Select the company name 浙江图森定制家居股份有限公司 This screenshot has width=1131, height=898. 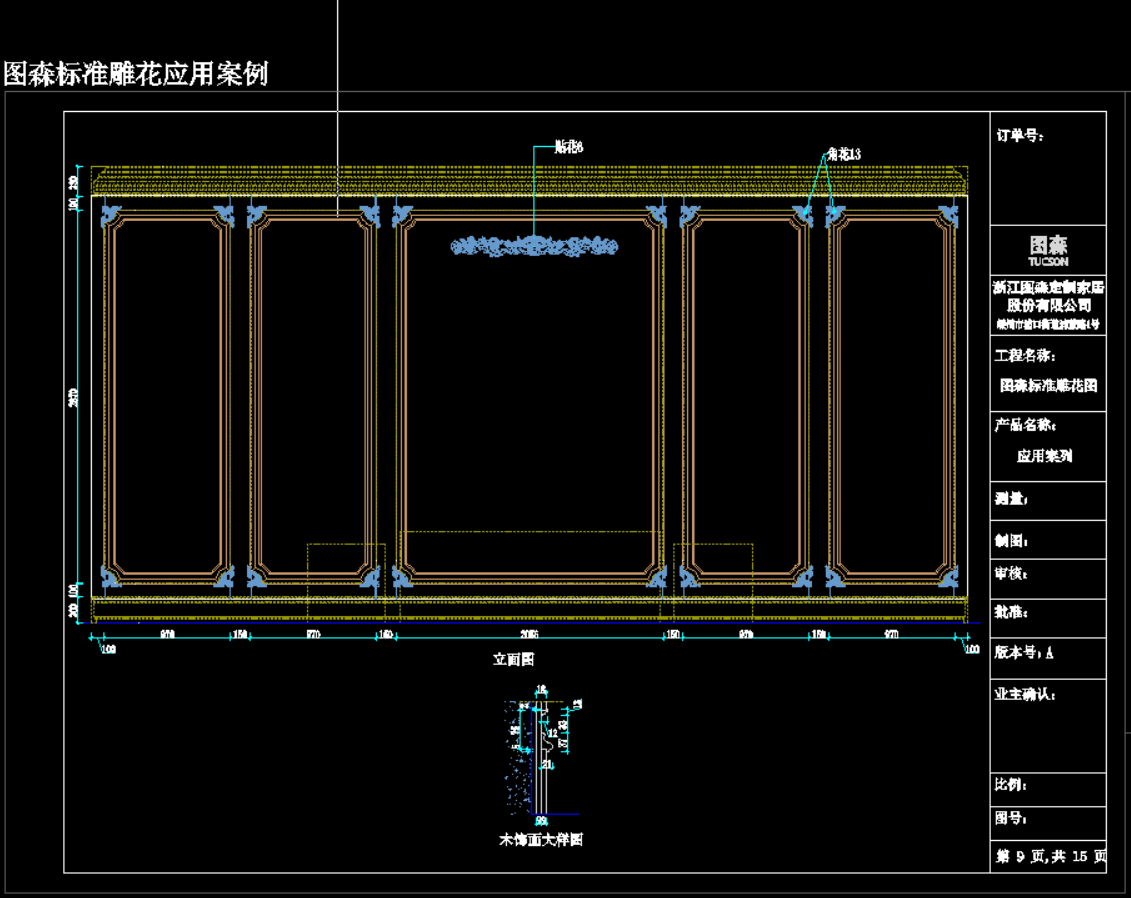click(x=1048, y=295)
